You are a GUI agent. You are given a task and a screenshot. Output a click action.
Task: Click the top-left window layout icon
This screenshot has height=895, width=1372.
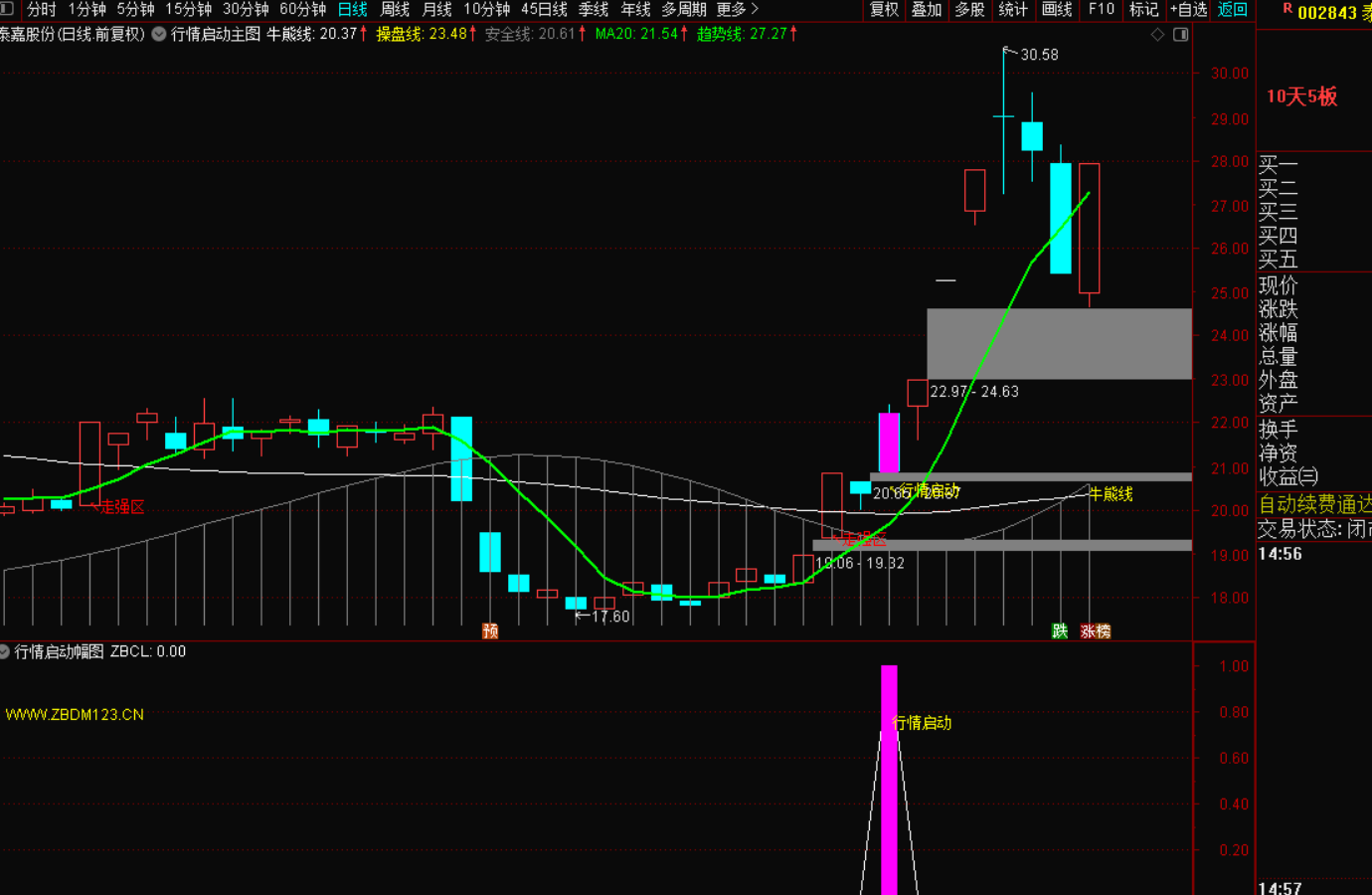(x=7, y=9)
